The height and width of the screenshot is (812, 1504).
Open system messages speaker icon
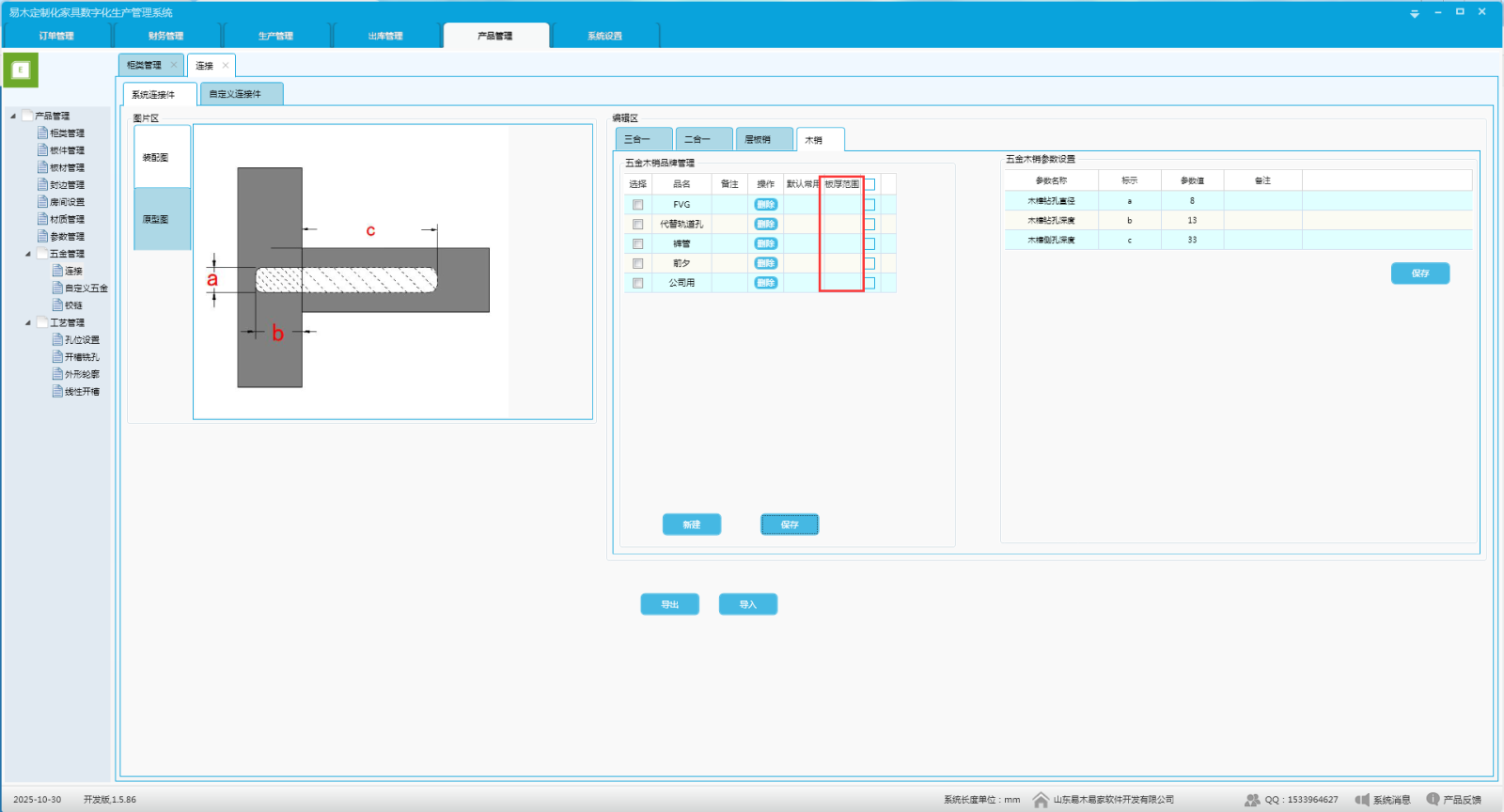(x=1362, y=800)
